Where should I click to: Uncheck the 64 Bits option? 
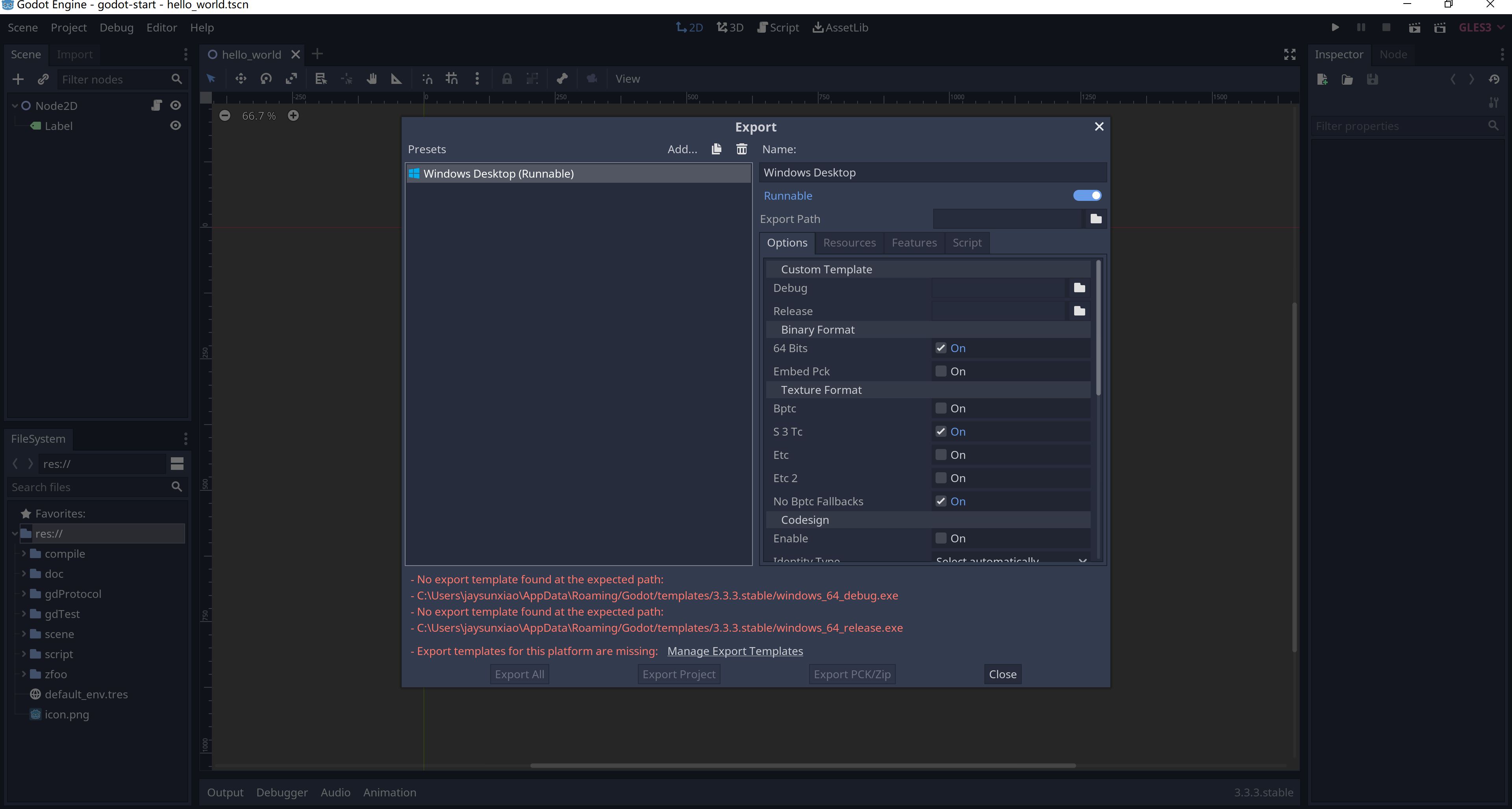click(941, 348)
